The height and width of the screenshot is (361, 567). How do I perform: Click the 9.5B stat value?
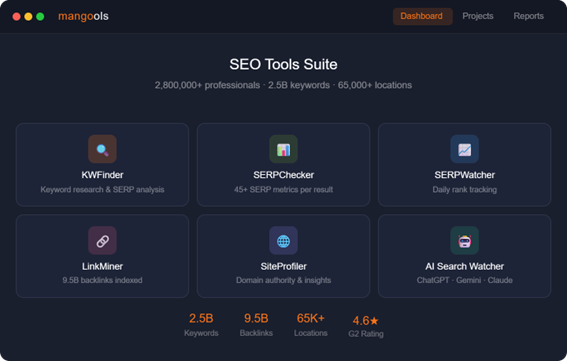pyautogui.click(x=256, y=319)
